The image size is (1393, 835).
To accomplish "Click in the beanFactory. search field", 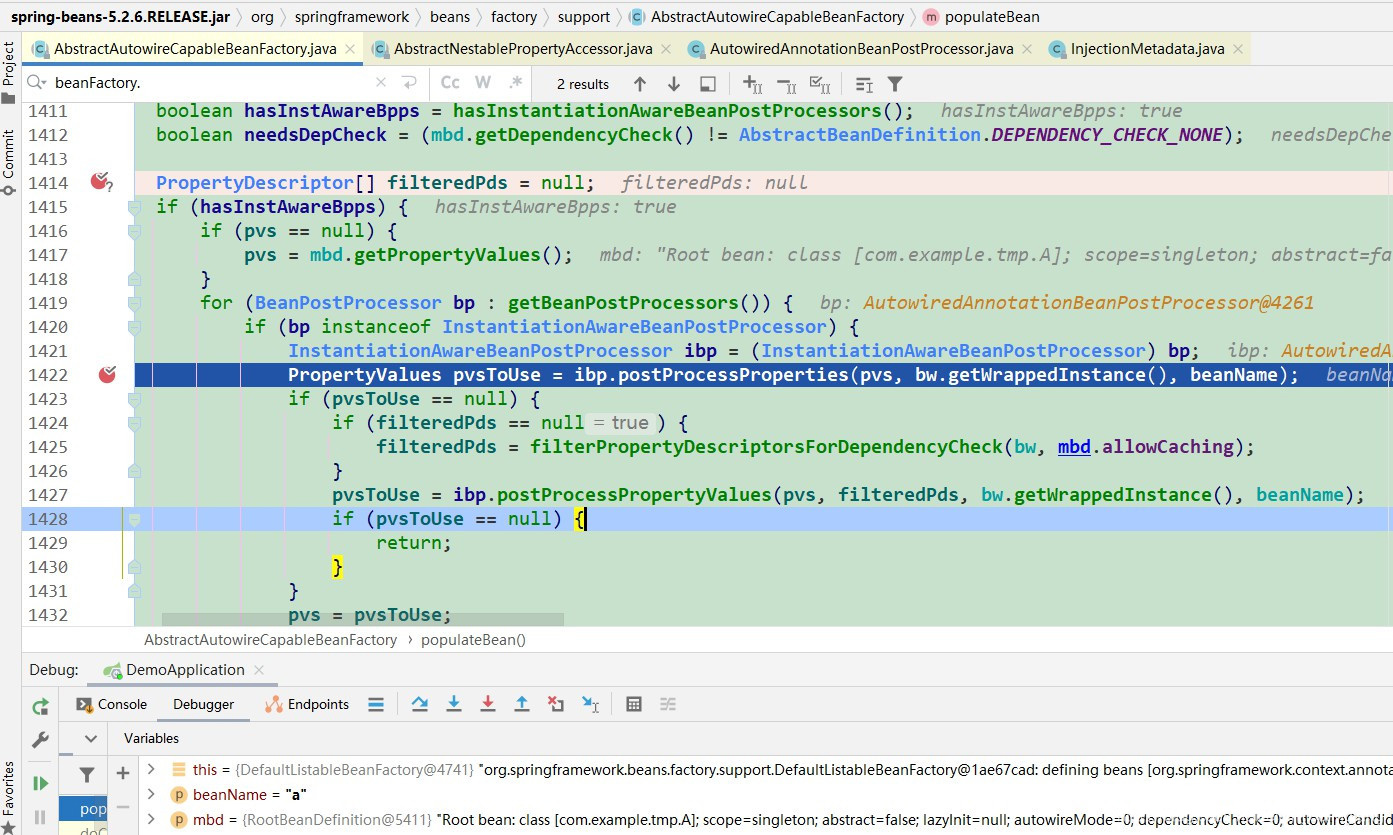I will 210,83.
